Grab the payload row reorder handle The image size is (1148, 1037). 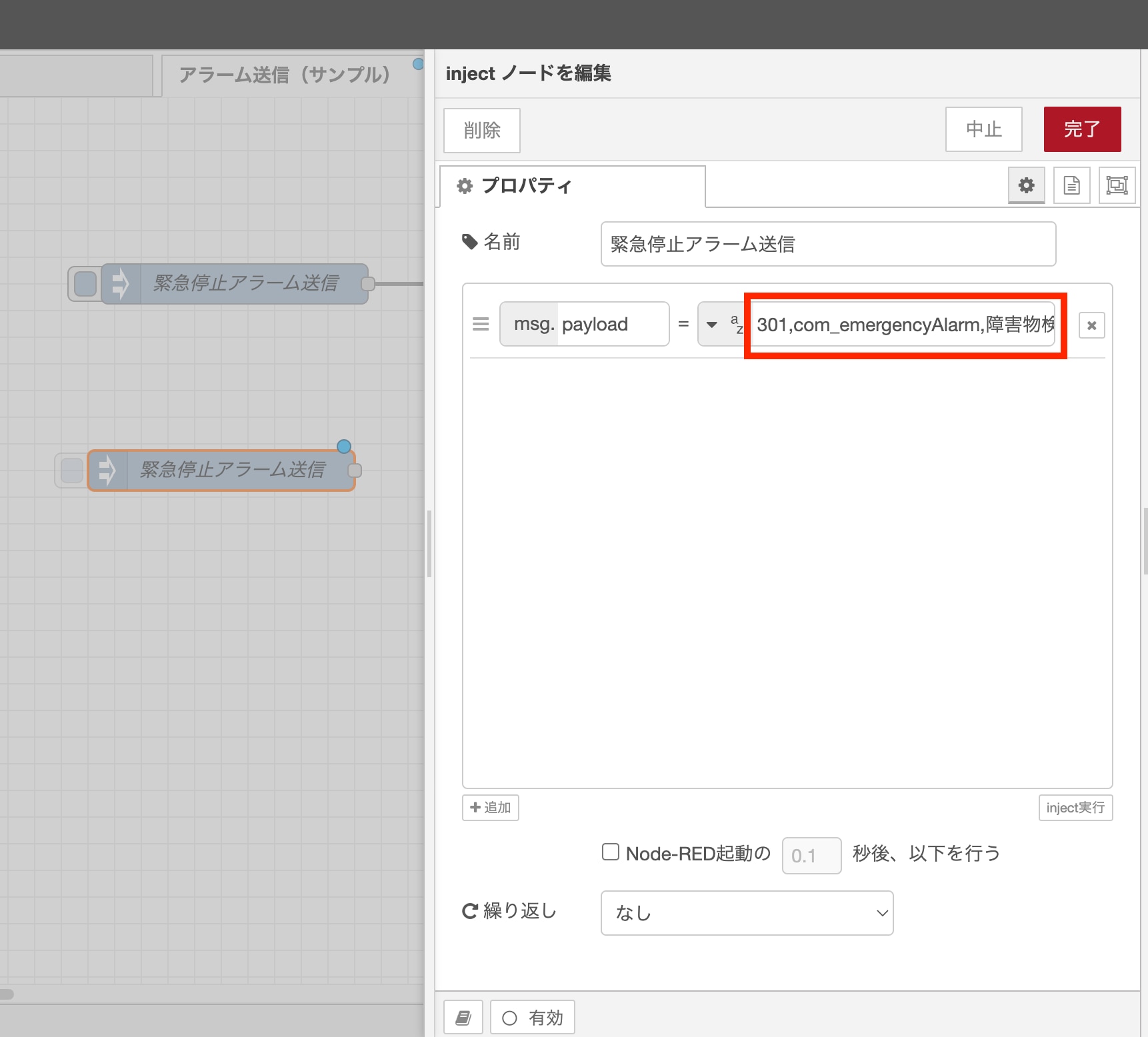481,325
